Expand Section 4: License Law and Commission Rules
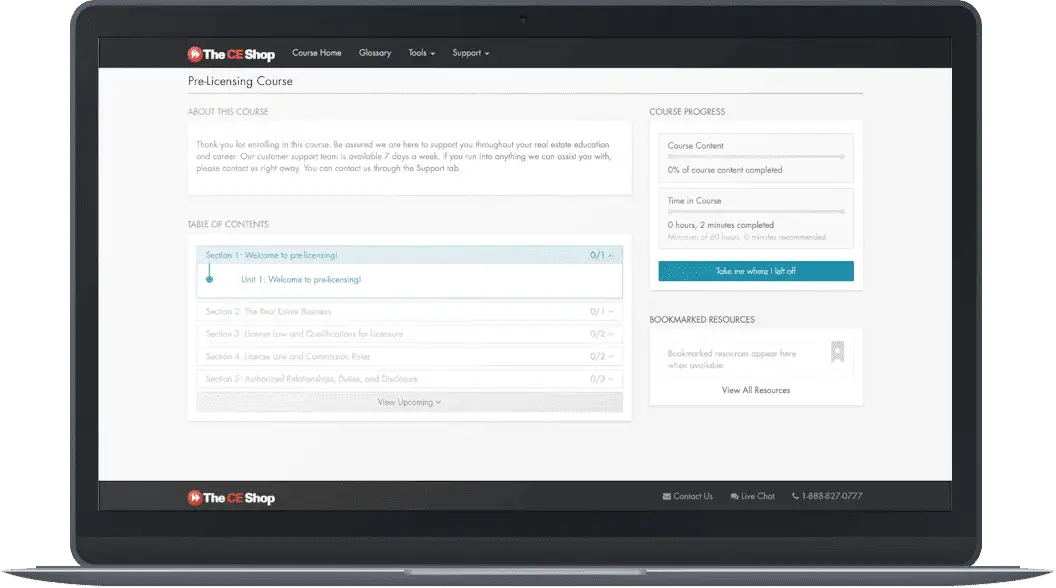The image size is (1056, 588). coord(409,357)
